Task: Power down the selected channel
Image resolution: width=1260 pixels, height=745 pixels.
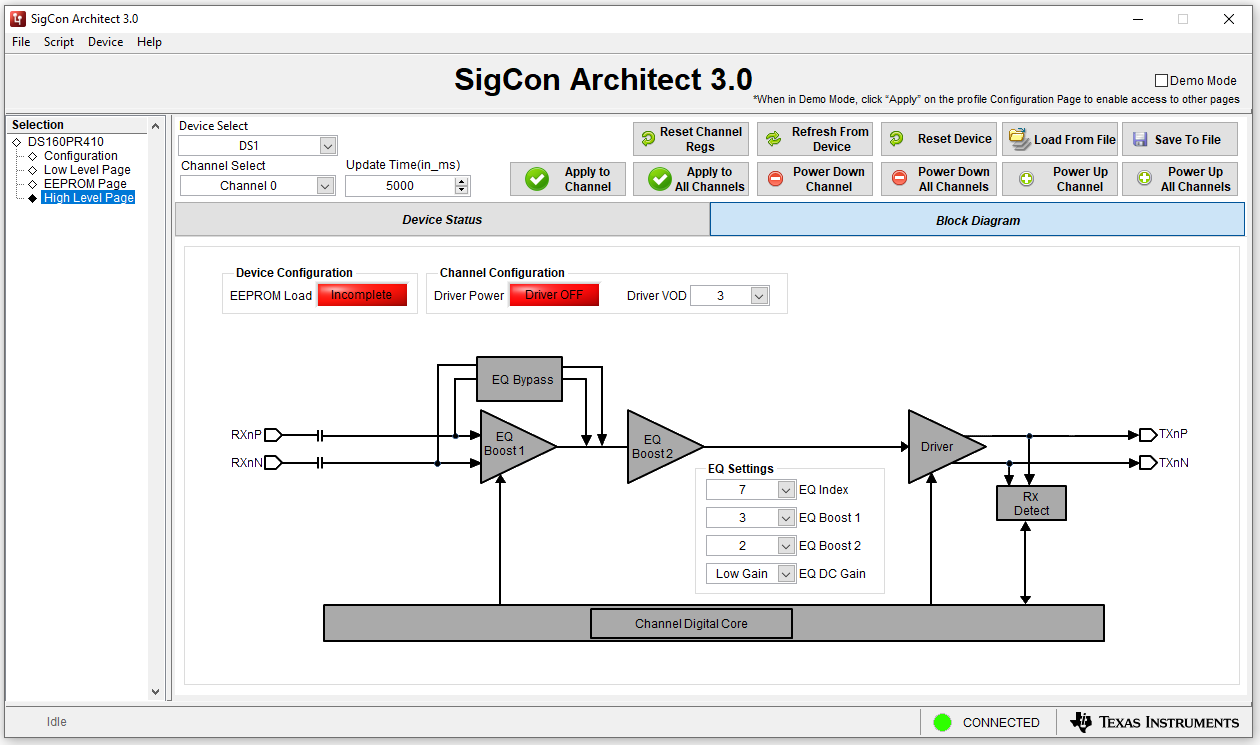Action: (x=815, y=179)
